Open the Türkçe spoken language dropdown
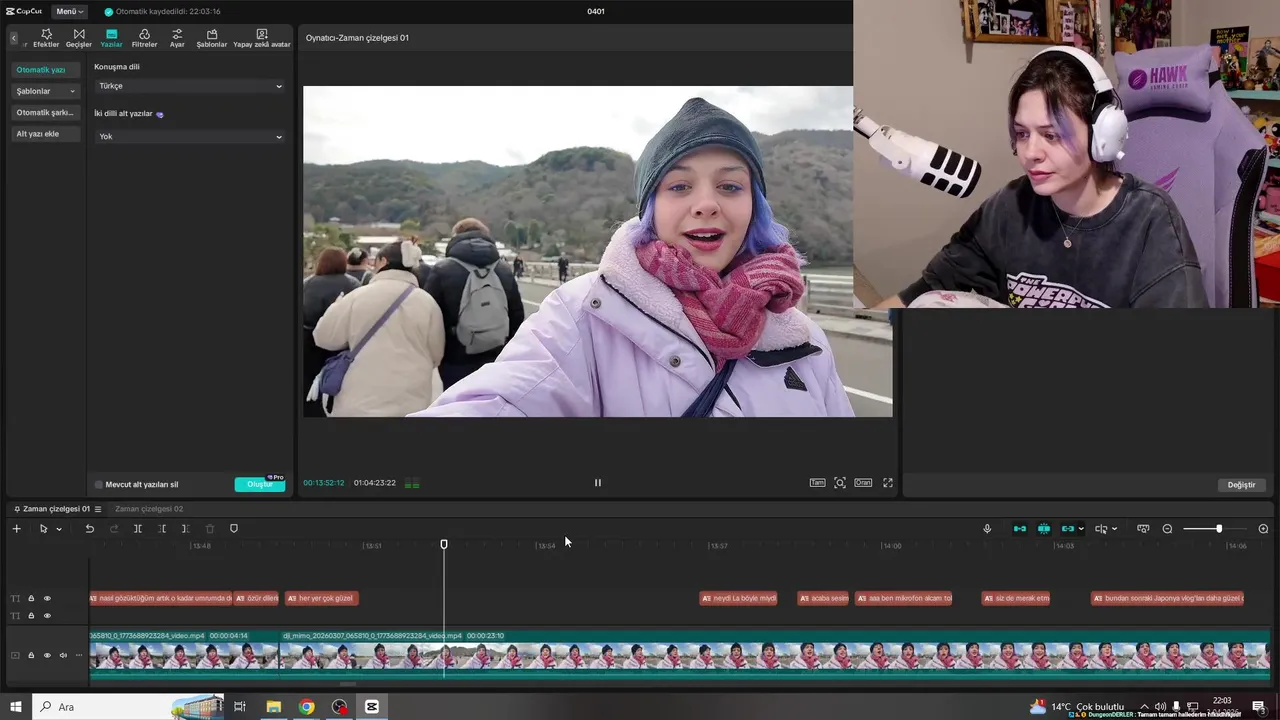1280x720 pixels. click(189, 86)
